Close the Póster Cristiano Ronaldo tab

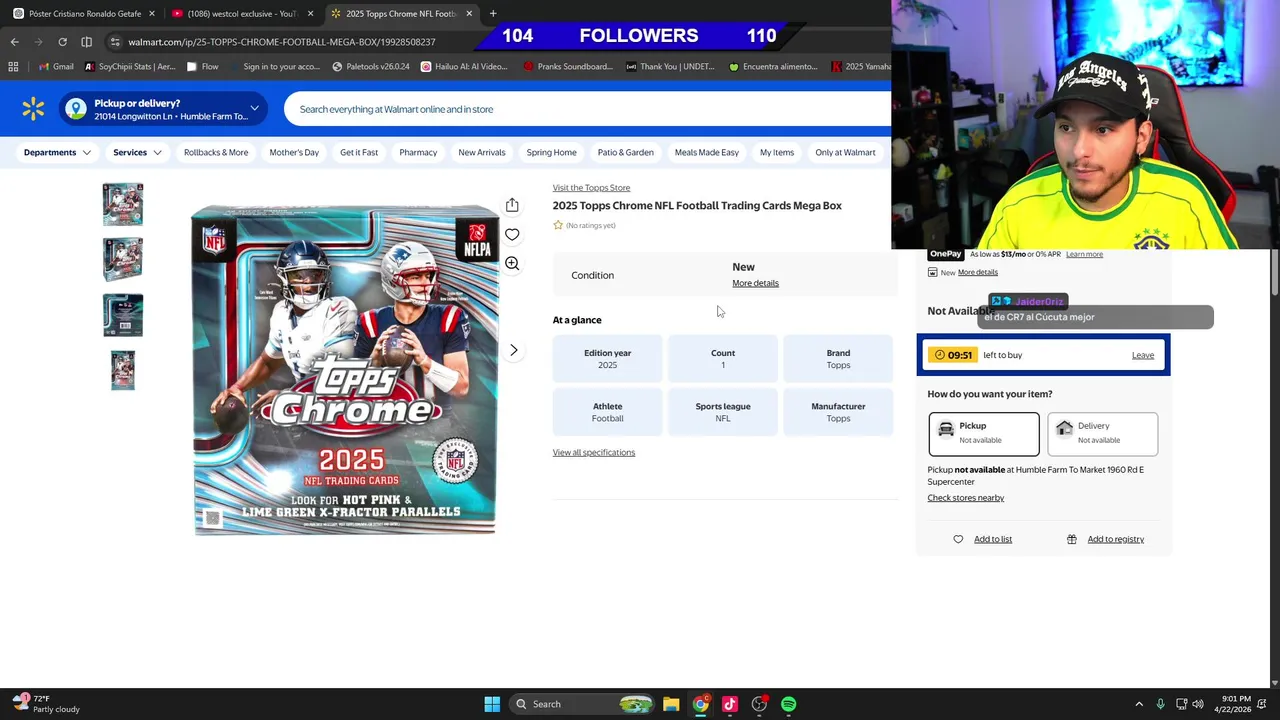[x=152, y=14]
